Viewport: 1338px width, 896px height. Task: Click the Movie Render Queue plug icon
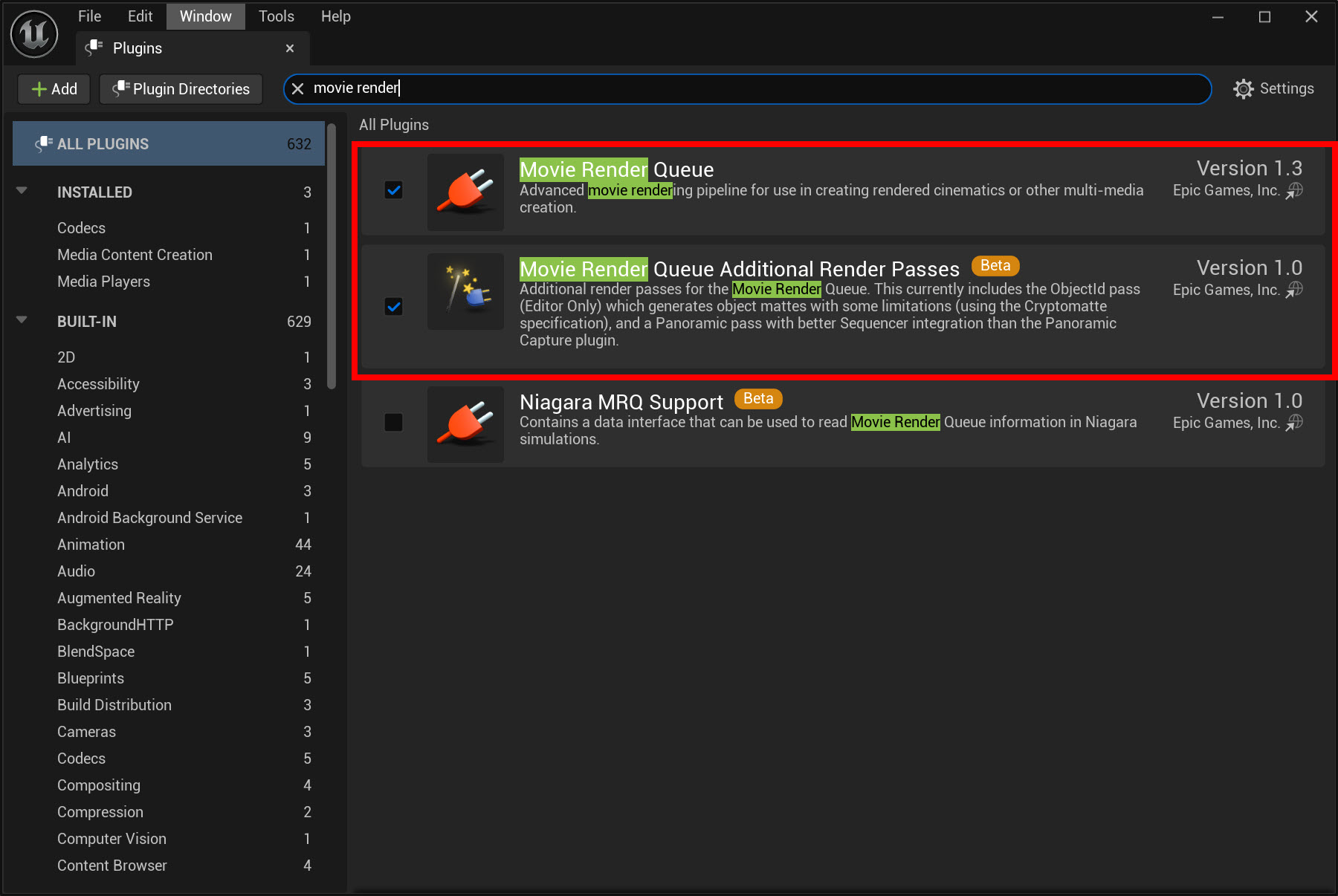(465, 192)
